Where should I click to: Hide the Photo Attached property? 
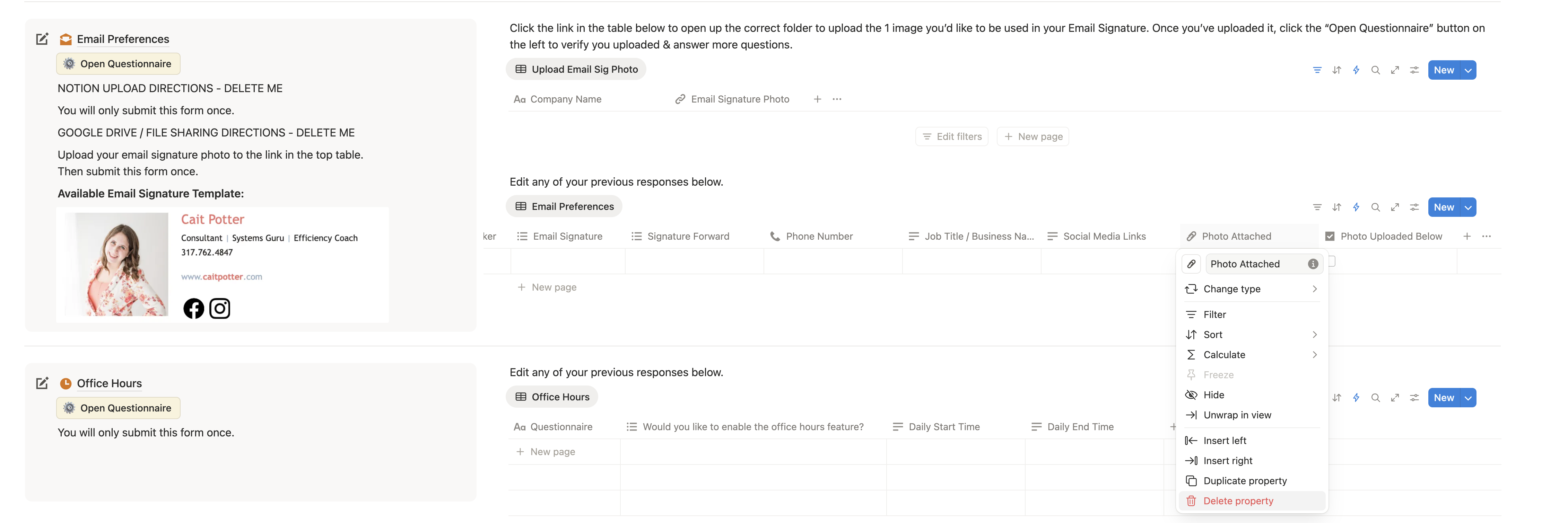(x=1214, y=395)
